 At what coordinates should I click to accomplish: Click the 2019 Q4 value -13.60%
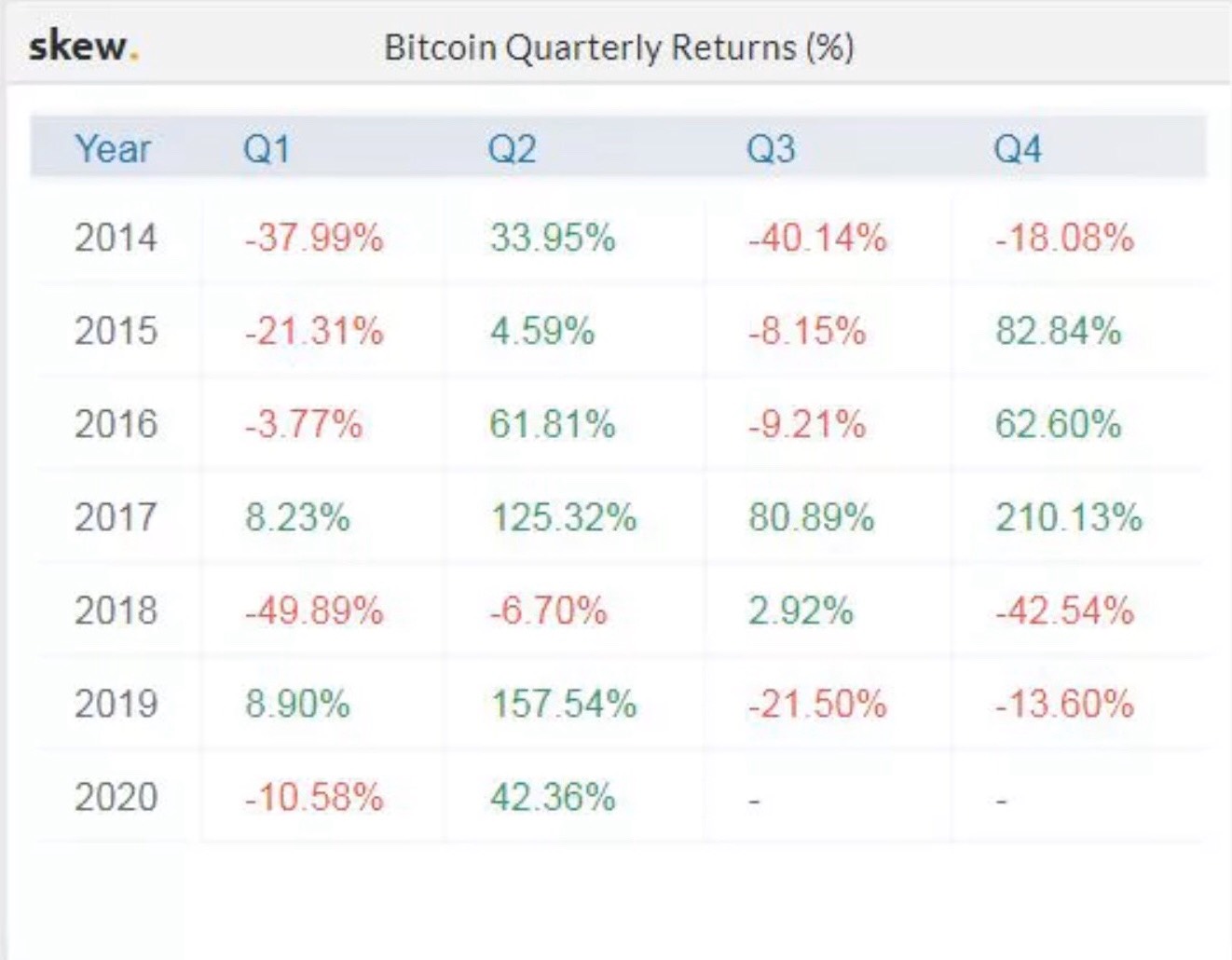[1064, 704]
